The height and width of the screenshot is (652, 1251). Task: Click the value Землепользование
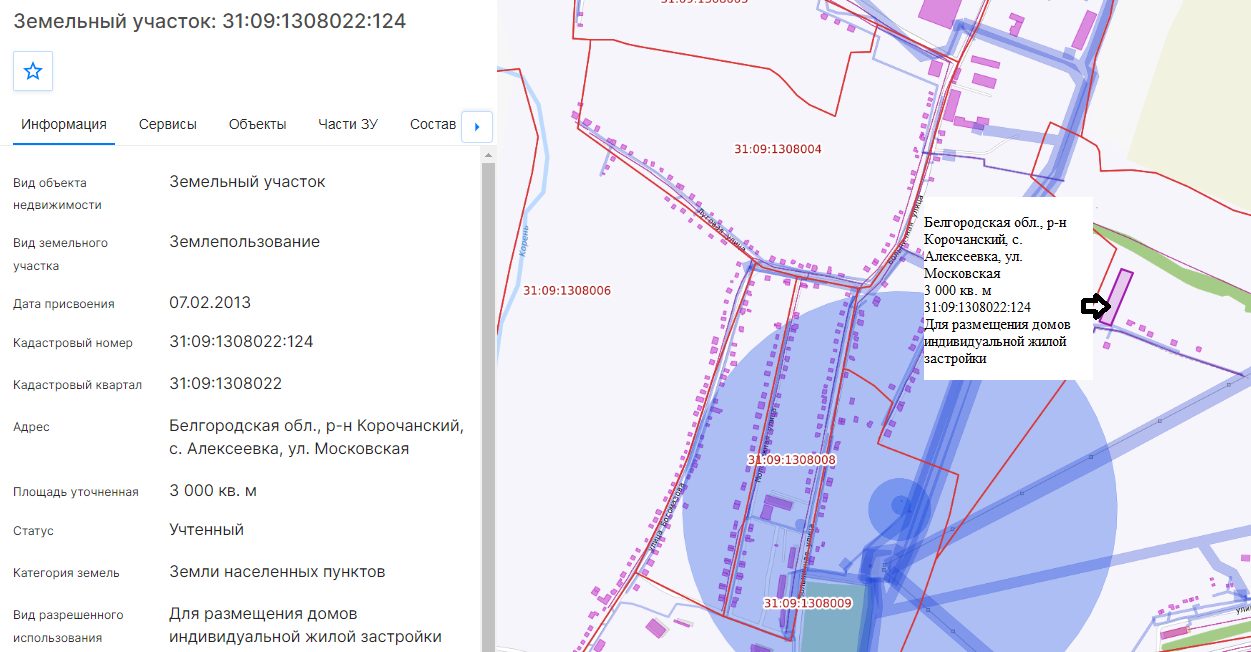(245, 242)
